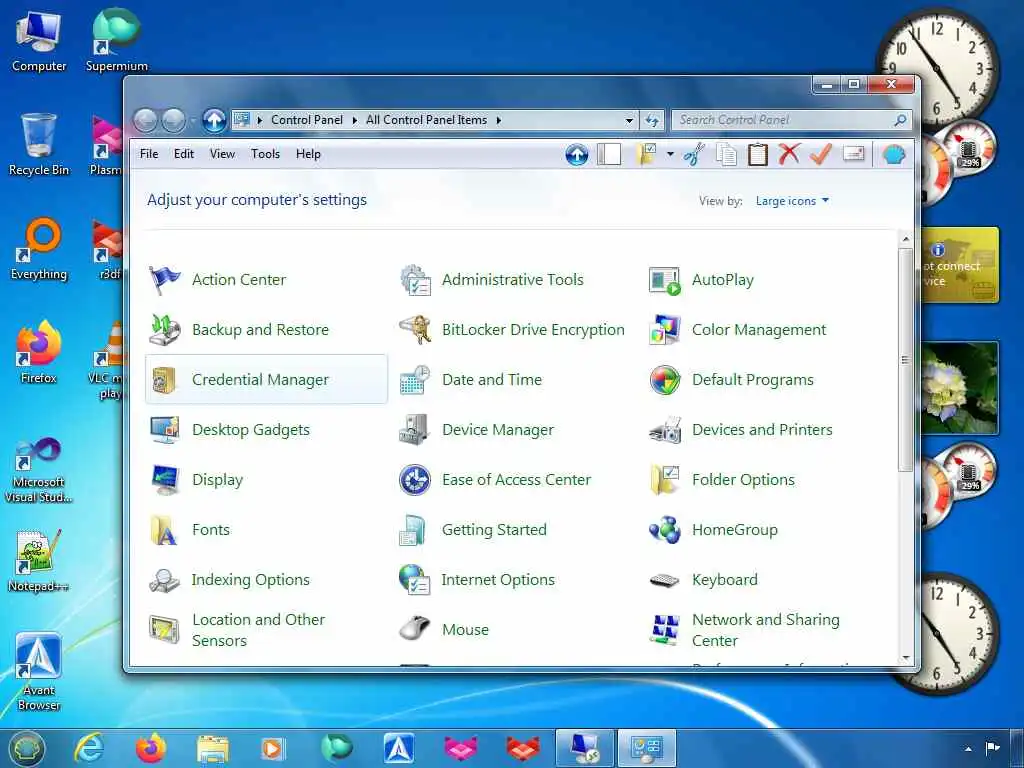Open the View menu
The image size is (1024, 768).
222,154
